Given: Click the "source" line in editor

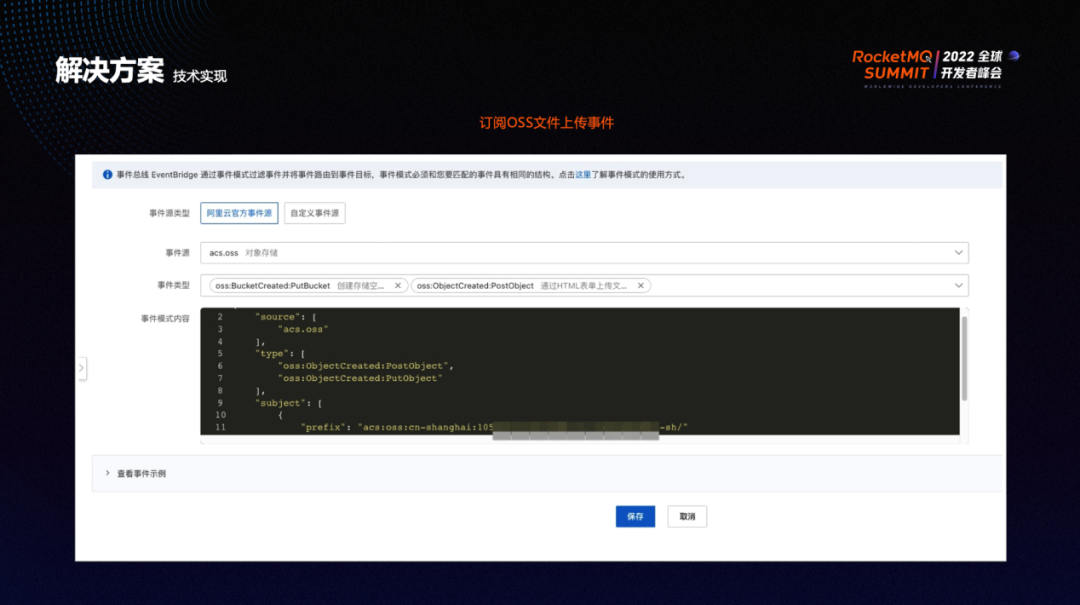Looking at the screenshot, I should pos(285,317).
